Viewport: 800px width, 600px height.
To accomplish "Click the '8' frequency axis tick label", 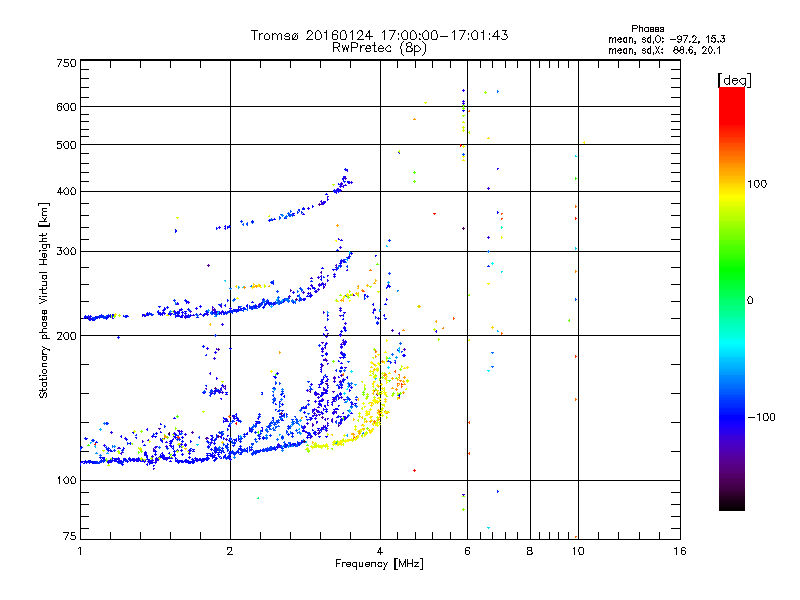I will (x=530, y=551).
